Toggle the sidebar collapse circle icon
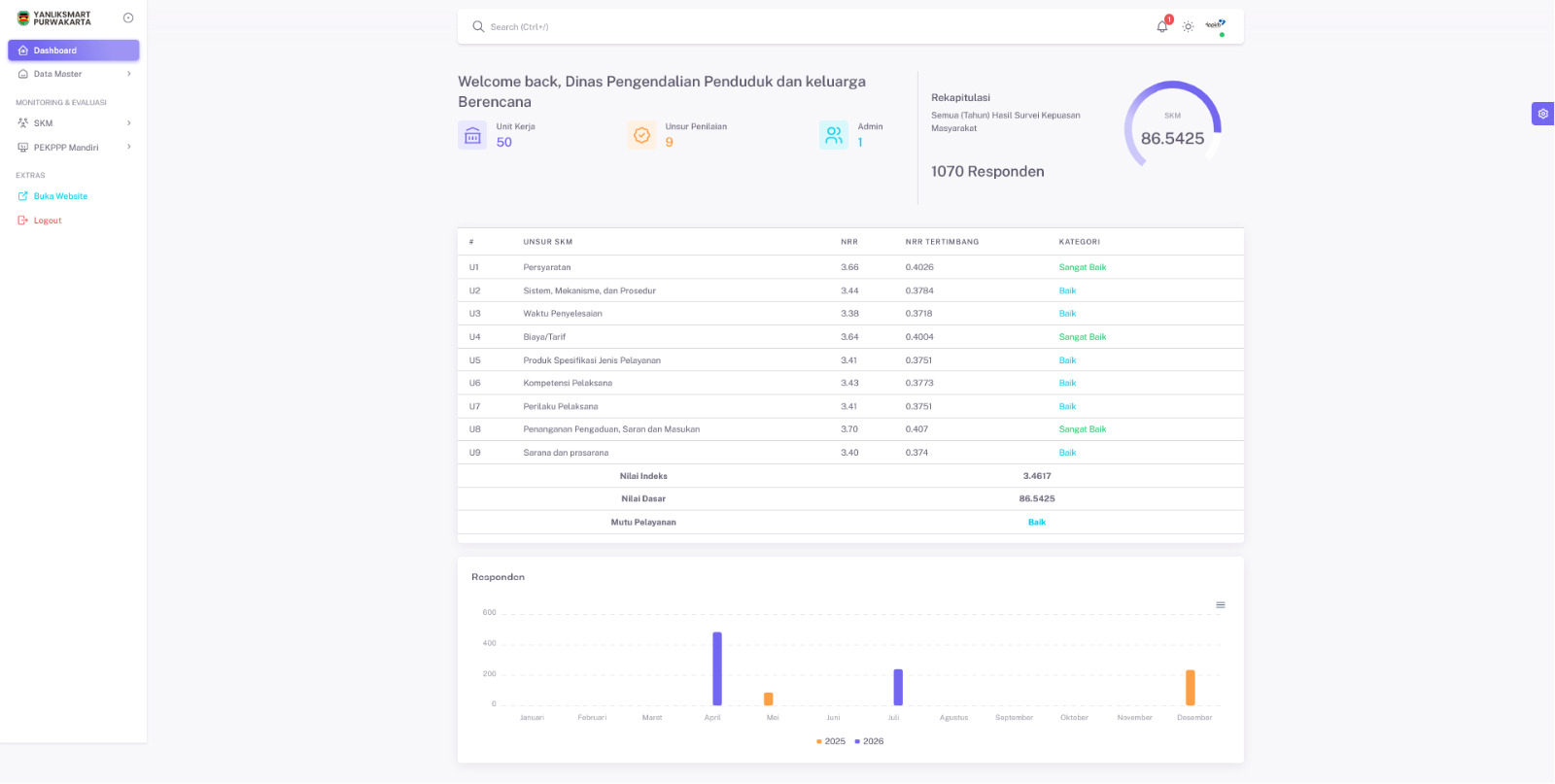 pos(128,18)
